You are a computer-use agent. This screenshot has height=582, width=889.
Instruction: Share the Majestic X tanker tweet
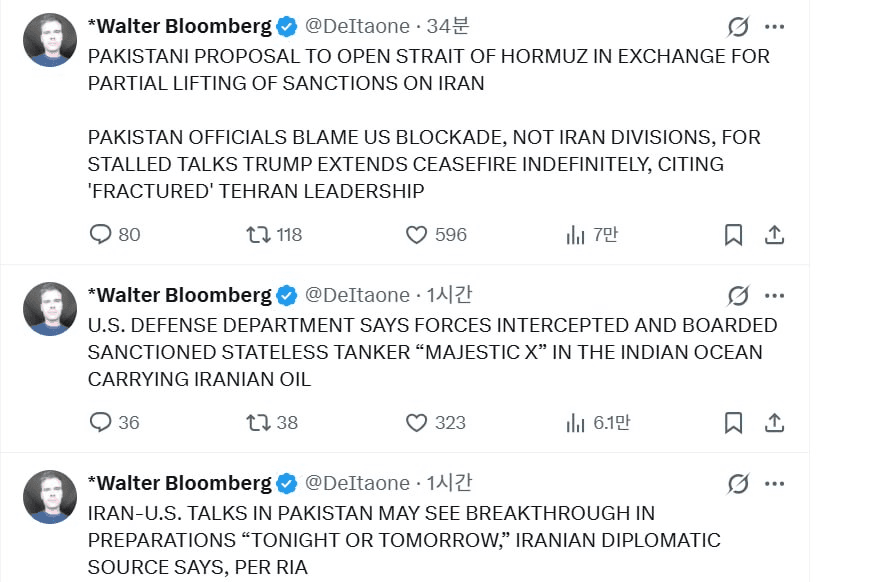[774, 423]
